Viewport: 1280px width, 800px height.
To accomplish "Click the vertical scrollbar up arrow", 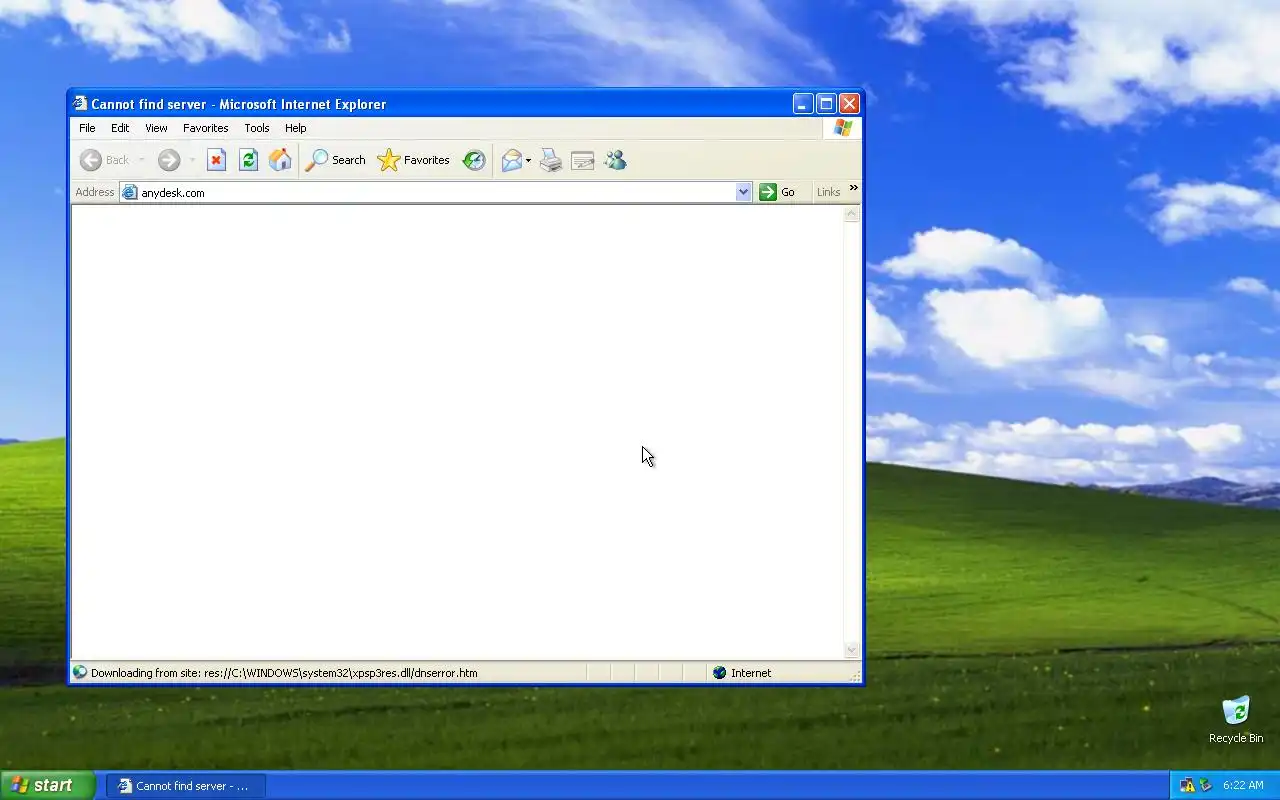I will 852,214.
